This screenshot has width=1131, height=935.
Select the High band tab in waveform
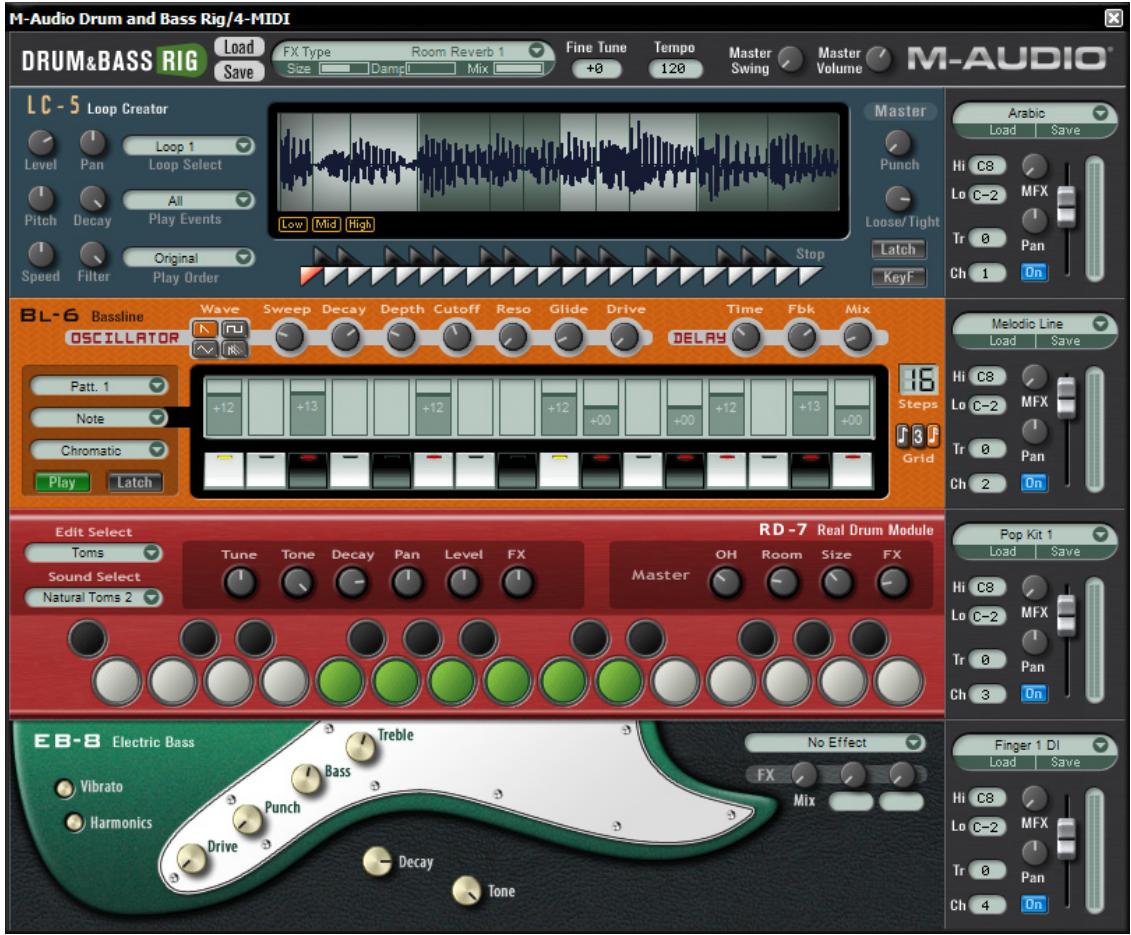point(360,224)
